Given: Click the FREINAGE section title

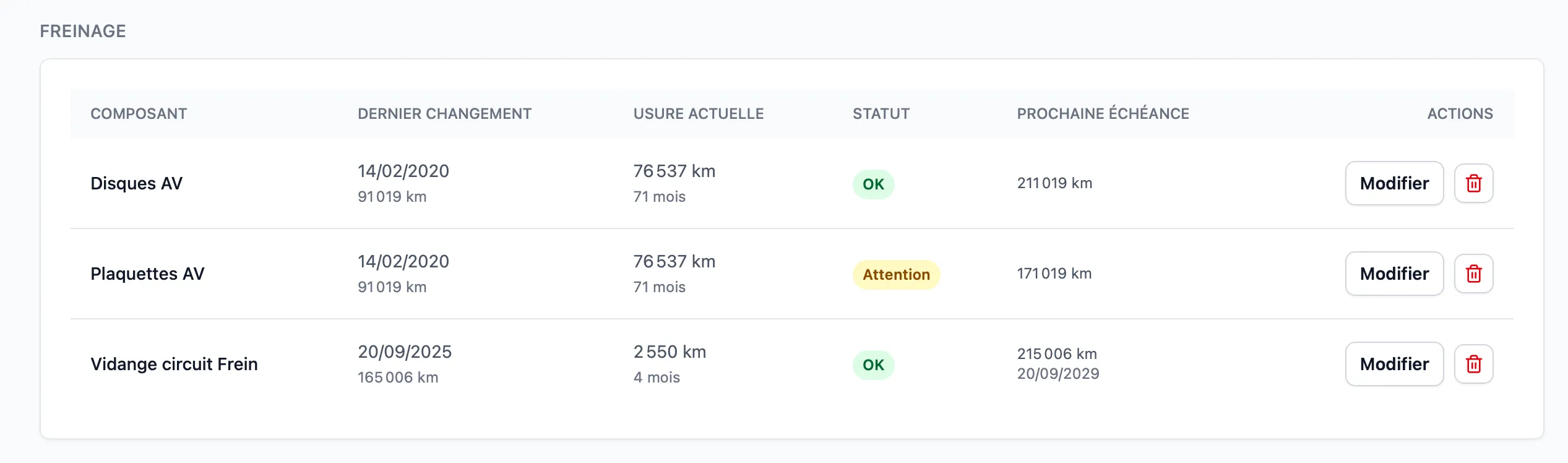Looking at the screenshot, I should tap(83, 30).
